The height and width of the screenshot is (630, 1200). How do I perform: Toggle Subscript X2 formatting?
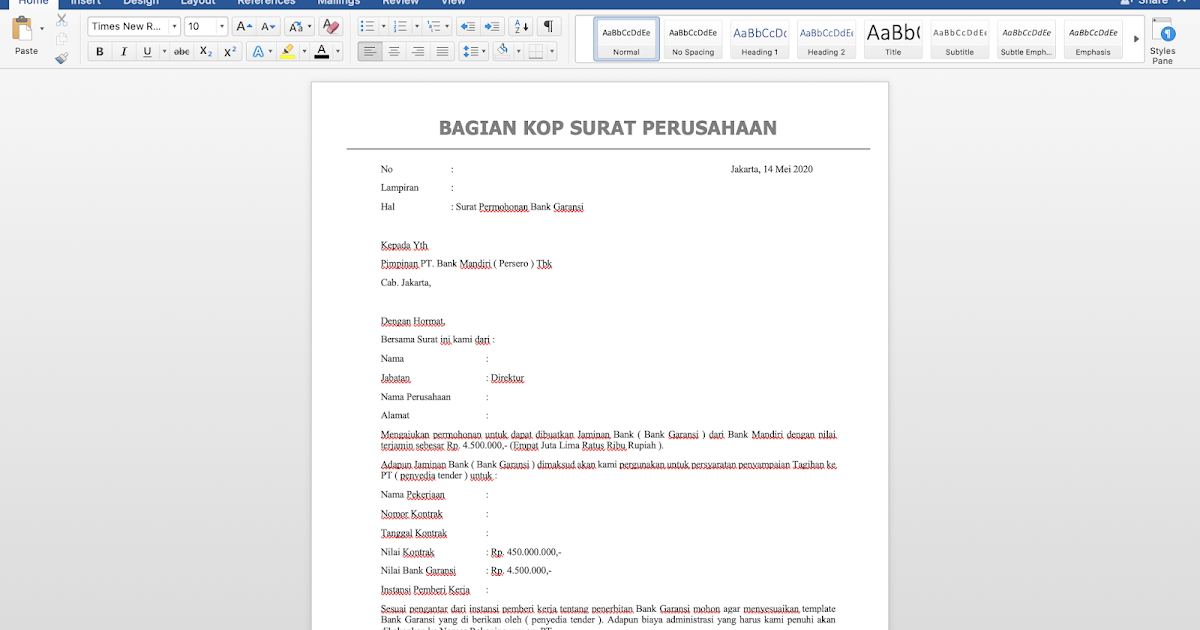tap(205, 51)
